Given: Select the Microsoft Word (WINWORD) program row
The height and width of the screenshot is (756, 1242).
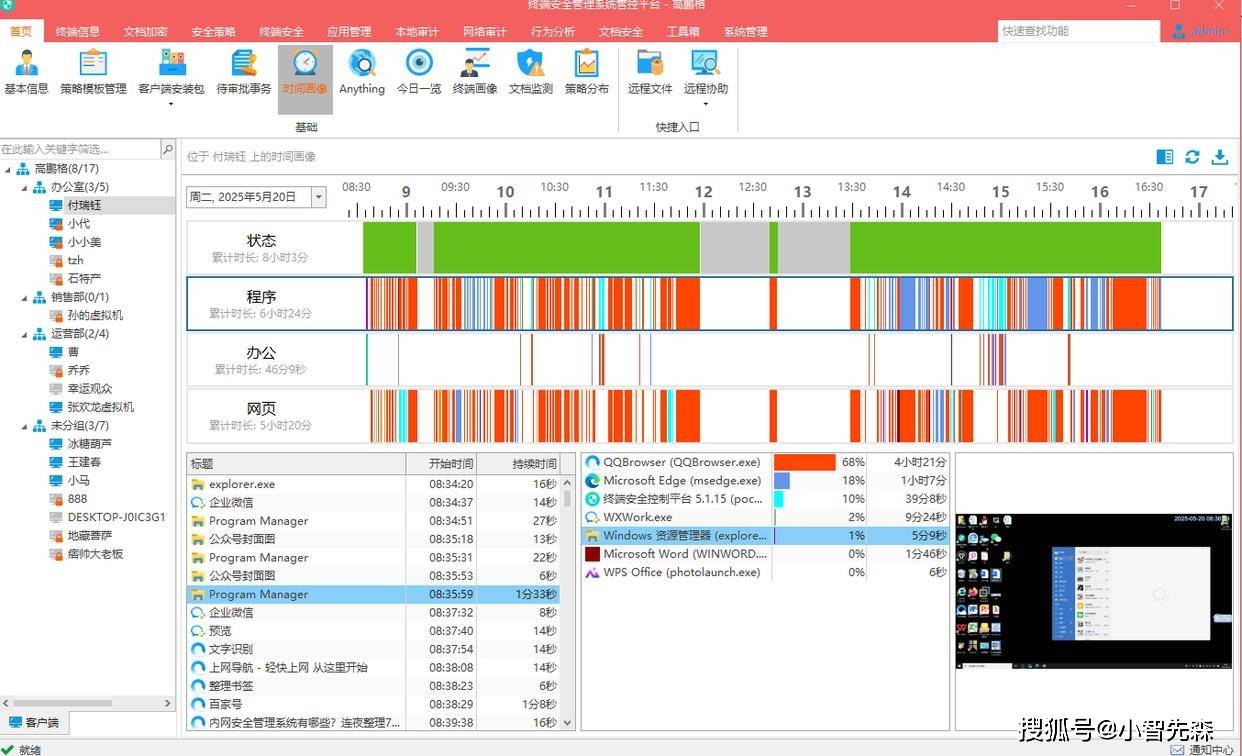Looking at the screenshot, I should 765,554.
